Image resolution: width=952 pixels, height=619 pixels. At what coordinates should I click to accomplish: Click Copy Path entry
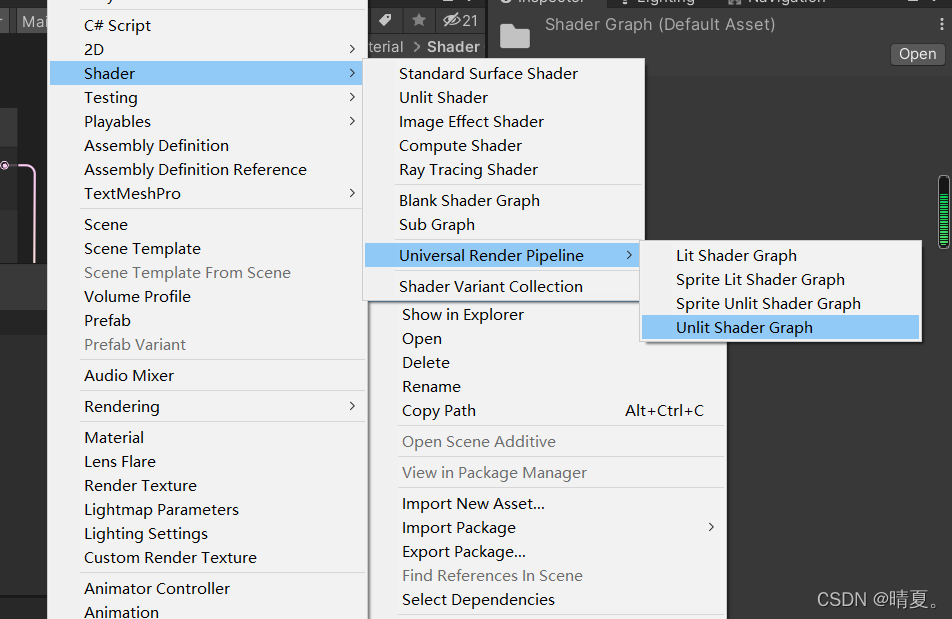pos(546,411)
